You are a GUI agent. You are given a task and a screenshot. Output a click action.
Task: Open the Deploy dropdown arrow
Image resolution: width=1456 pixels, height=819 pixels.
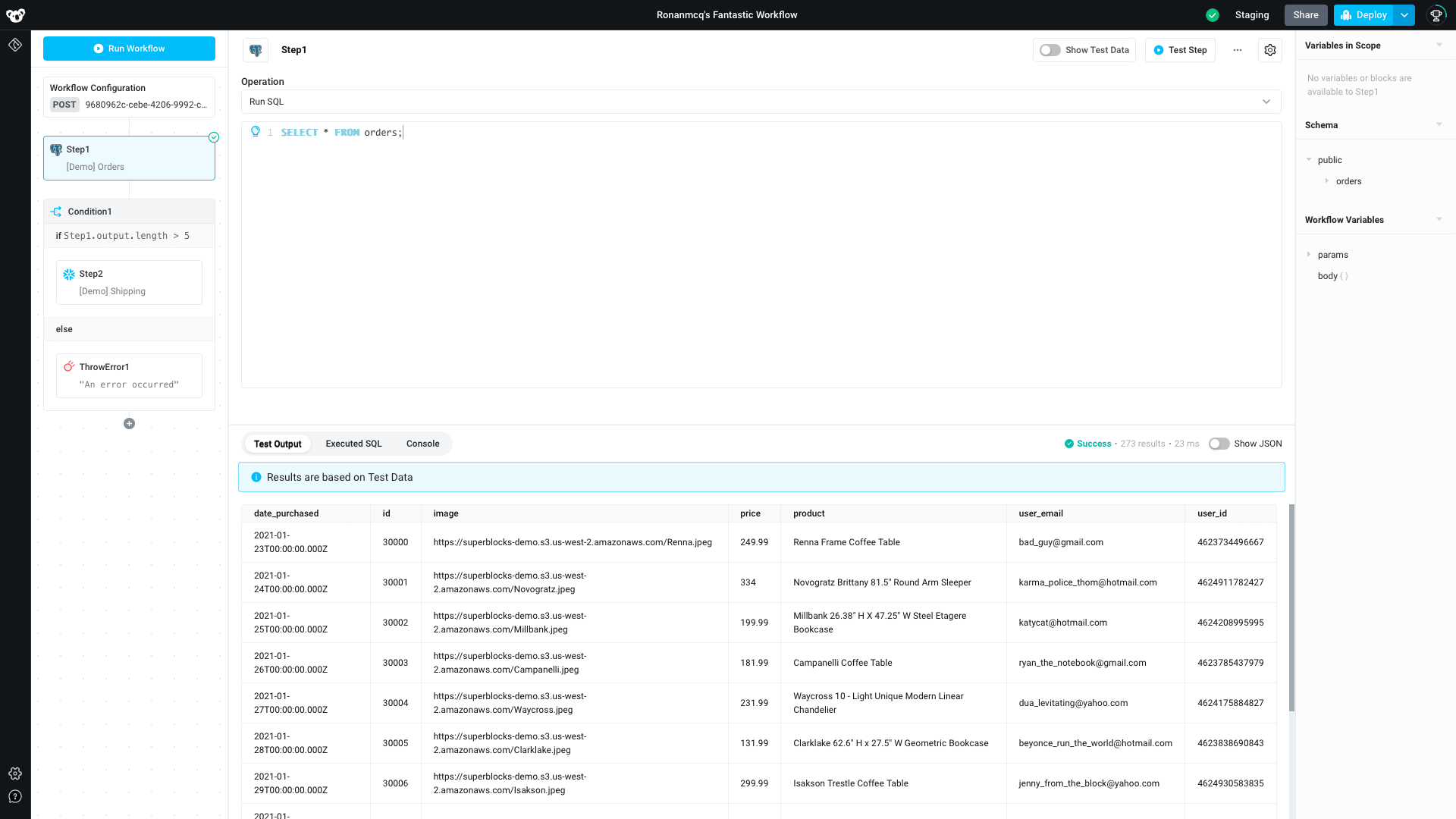coord(1404,15)
